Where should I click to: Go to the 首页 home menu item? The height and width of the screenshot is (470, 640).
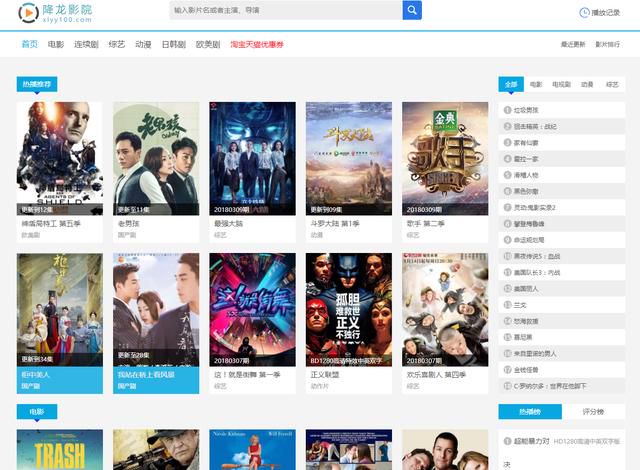(x=29, y=44)
